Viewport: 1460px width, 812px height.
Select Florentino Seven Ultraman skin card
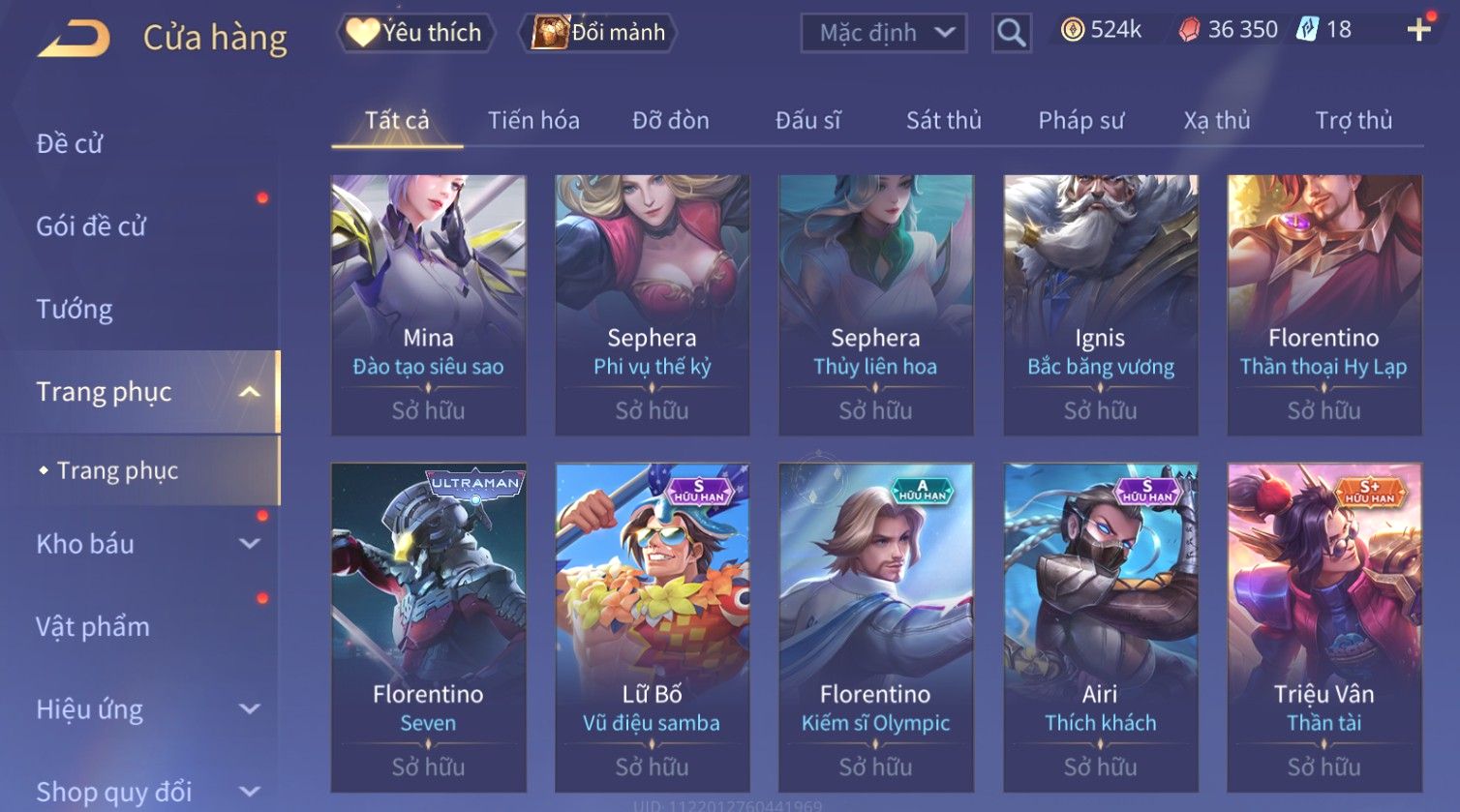coord(429,627)
